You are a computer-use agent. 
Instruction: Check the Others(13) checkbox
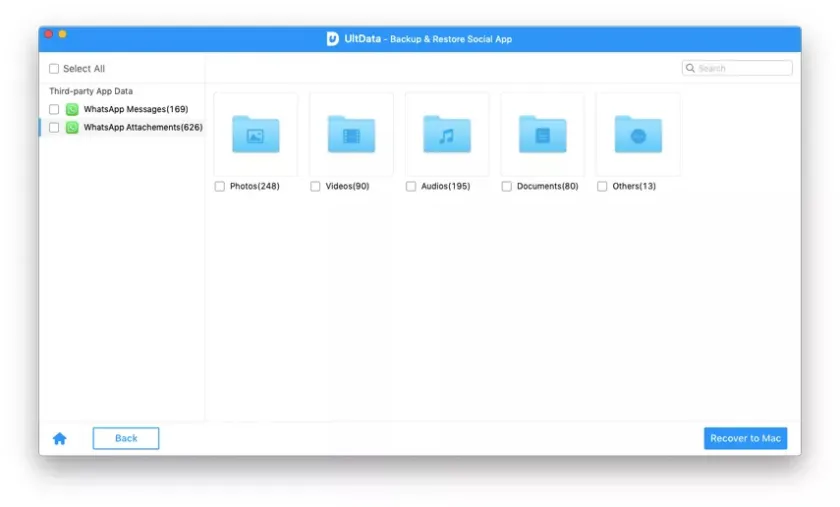pyautogui.click(x=602, y=186)
